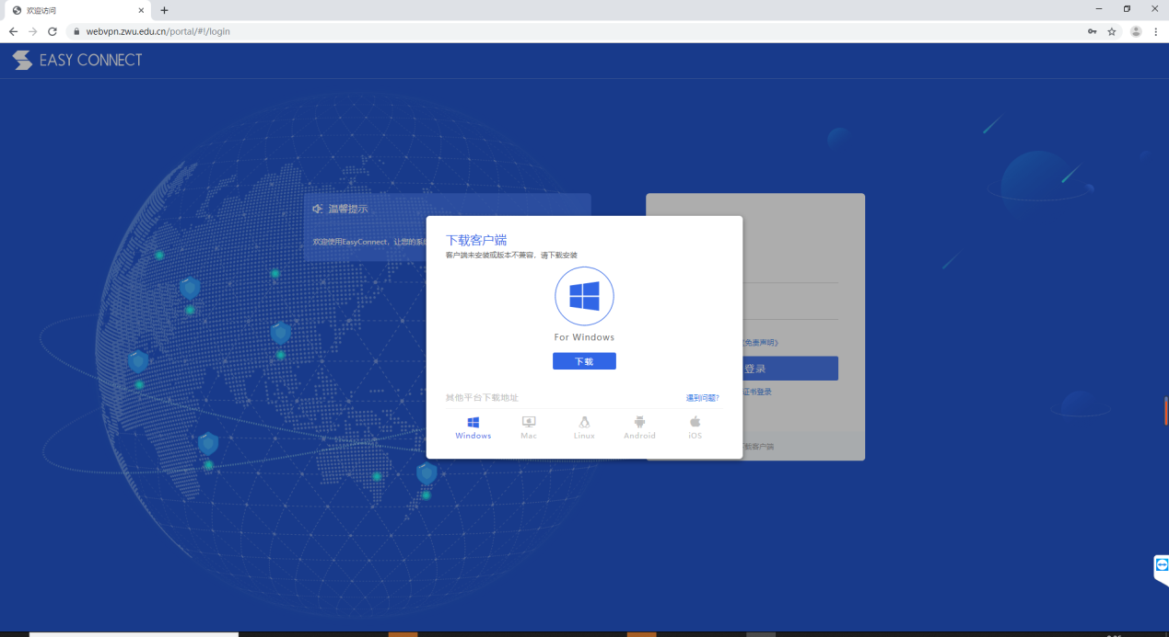Screen dimensions: 1169x637
Task: Open a new browser tab
Action: point(164,10)
